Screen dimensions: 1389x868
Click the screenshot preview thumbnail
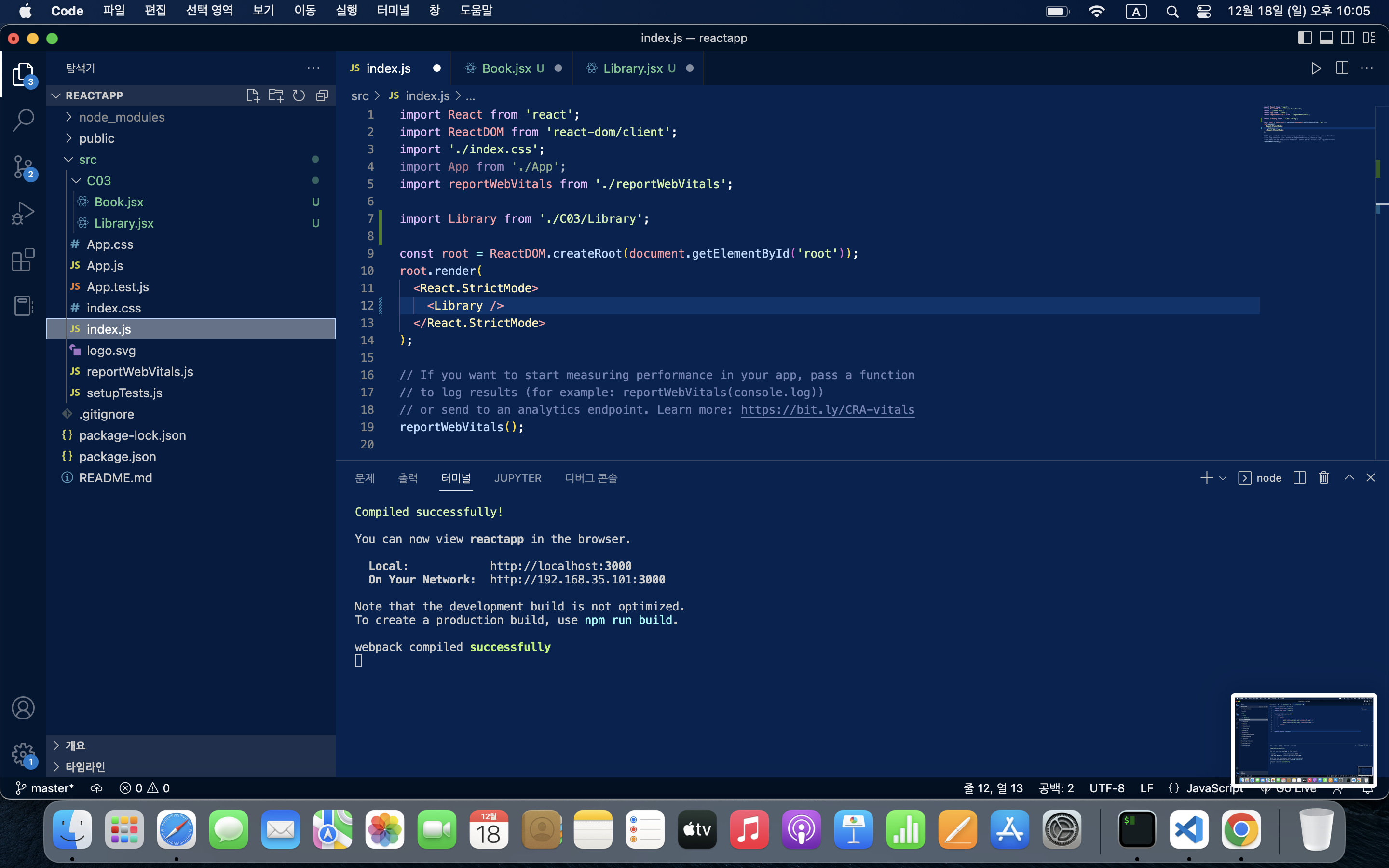point(1304,741)
